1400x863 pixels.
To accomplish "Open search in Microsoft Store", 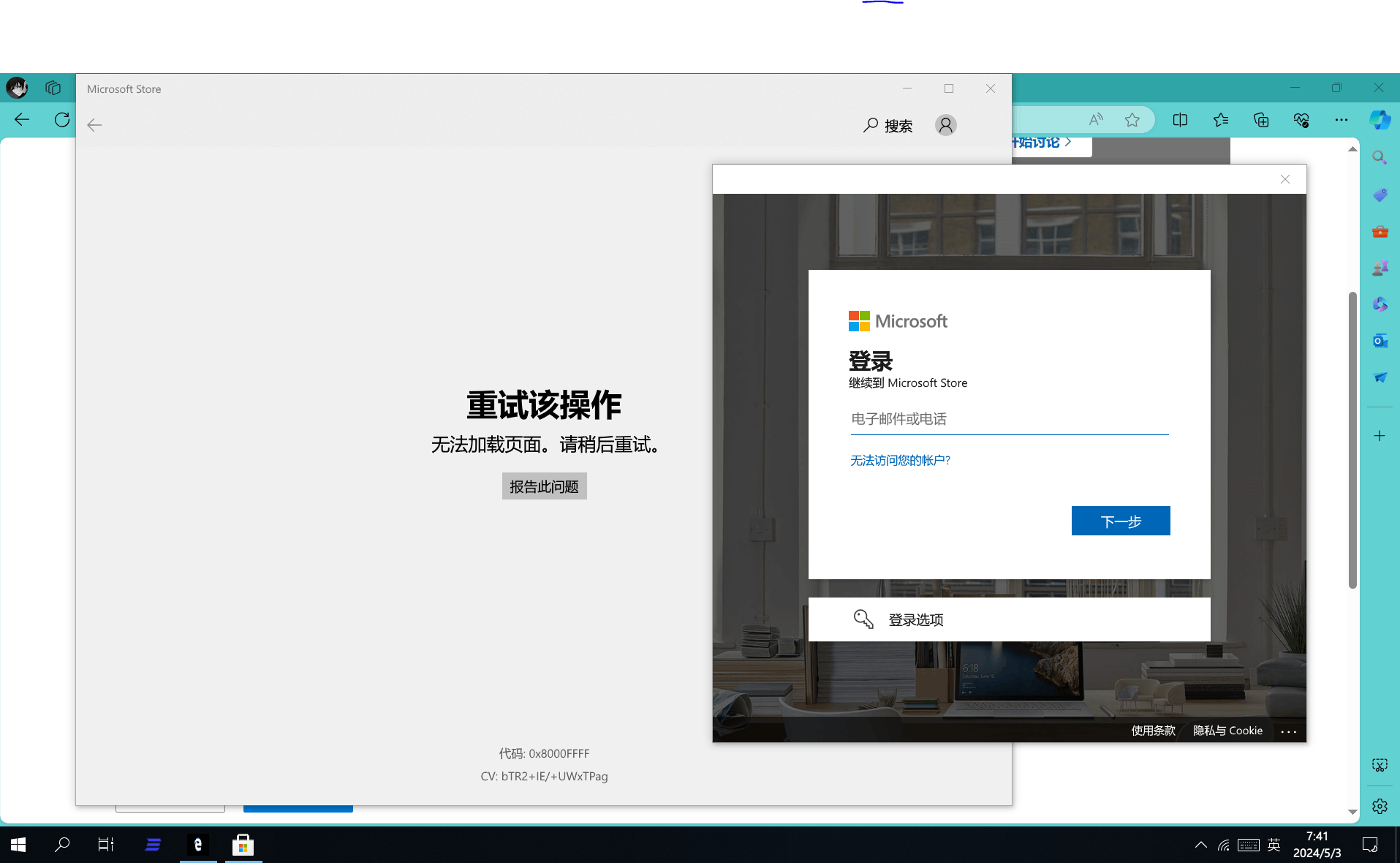I will coord(888,126).
